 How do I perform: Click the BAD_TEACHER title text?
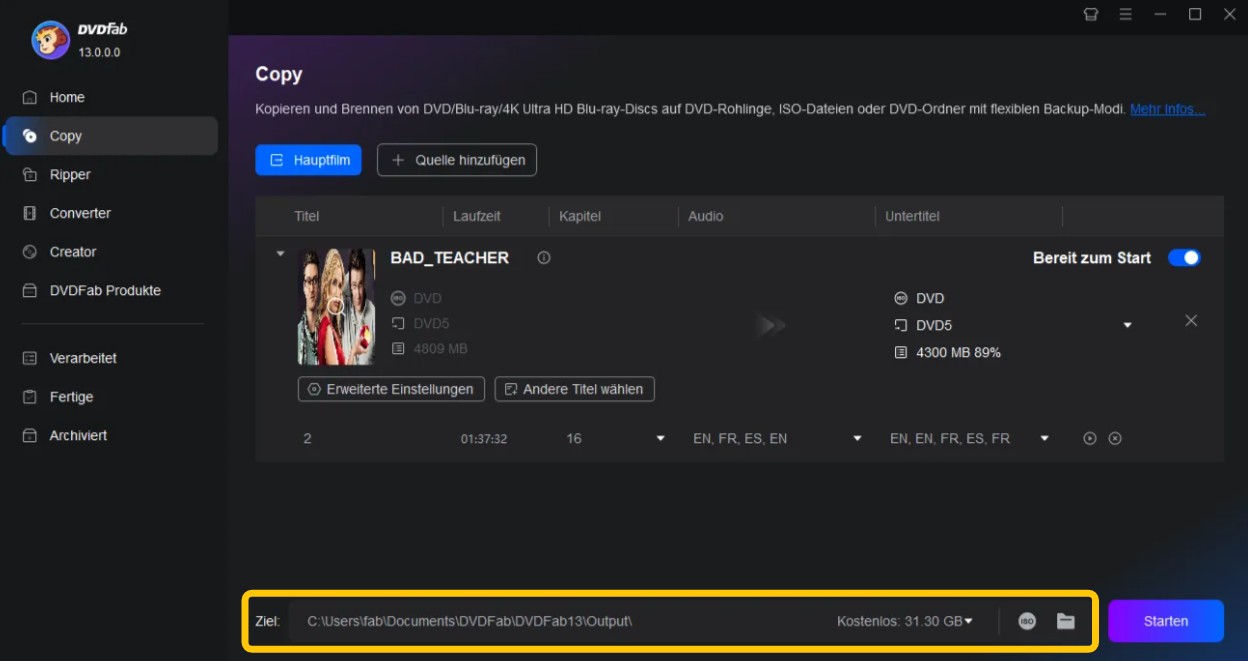449,258
